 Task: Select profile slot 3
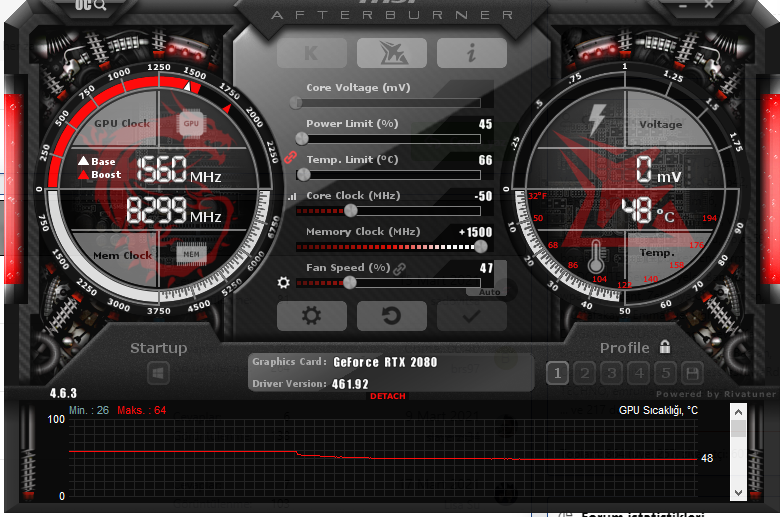[x=612, y=373]
